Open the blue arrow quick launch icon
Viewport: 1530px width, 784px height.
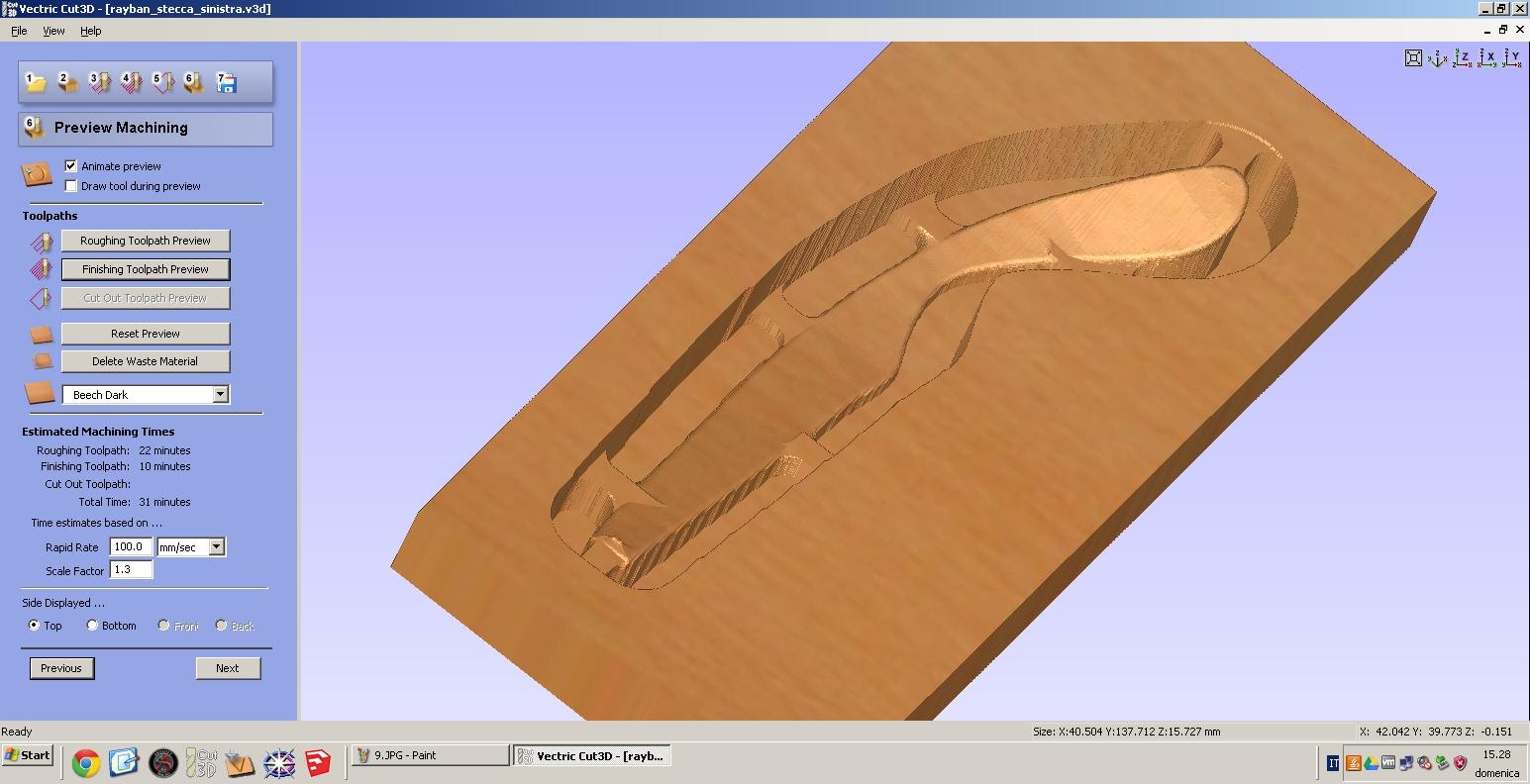[x=124, y=763]
